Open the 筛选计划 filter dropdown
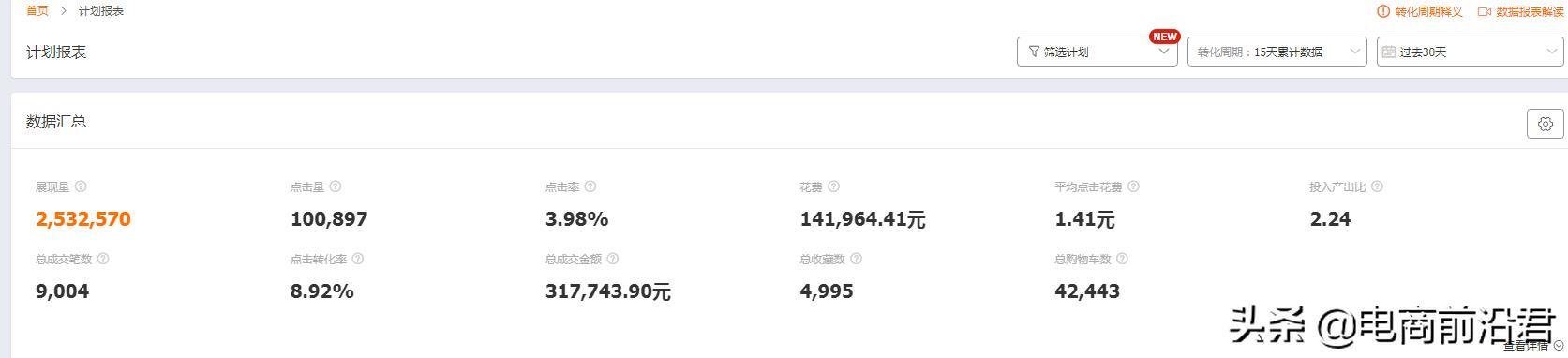 pyautogui.click(x=1097, y=52)
